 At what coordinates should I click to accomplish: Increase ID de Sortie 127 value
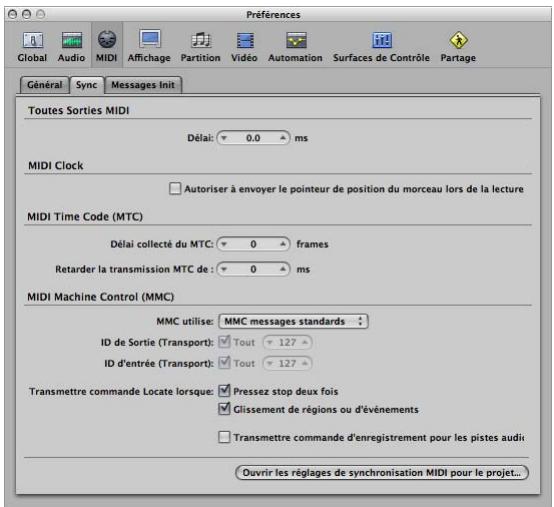click(x=305, y=342)
